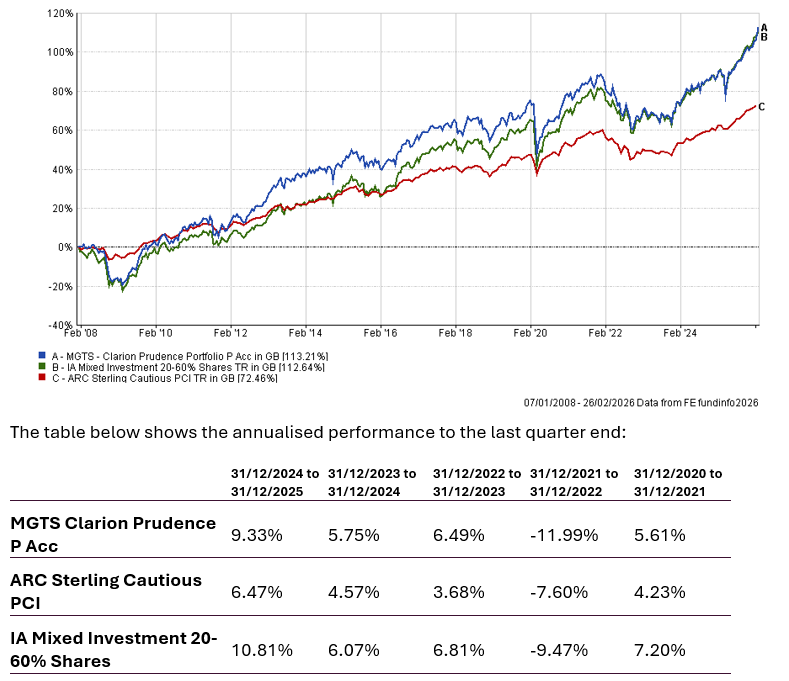Click the 'MGTS Clarion Prudence P Acc' row label
This screenshot has width=789, height=681.
(x=112, y=534)
